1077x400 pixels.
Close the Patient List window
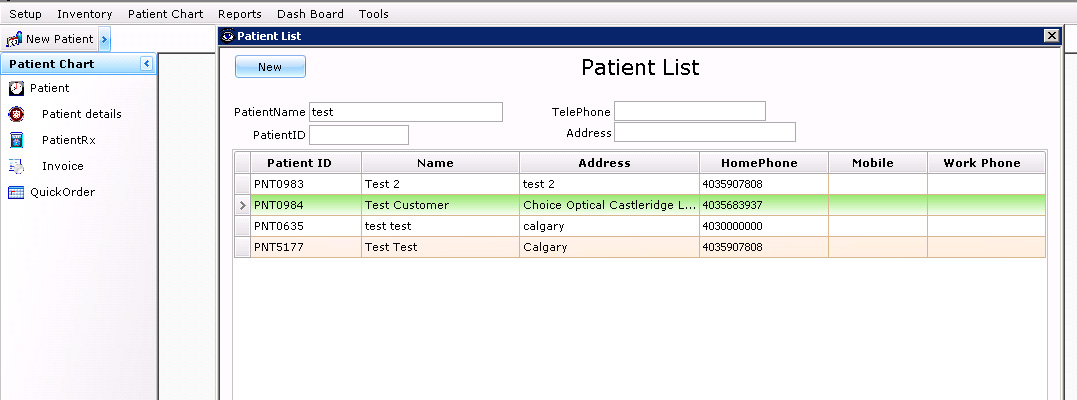(x=1051, y=36)
